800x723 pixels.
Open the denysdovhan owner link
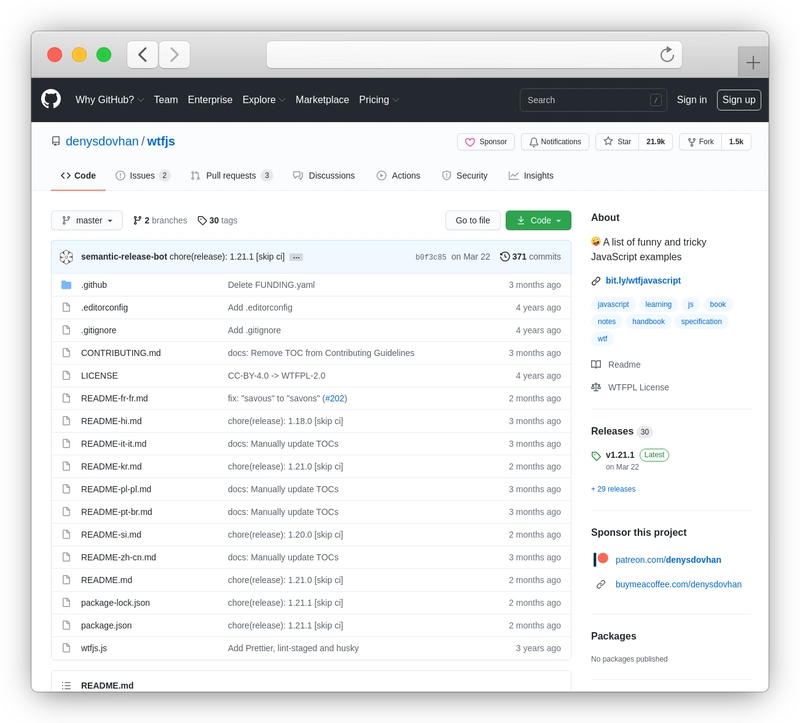pos(102,141)
